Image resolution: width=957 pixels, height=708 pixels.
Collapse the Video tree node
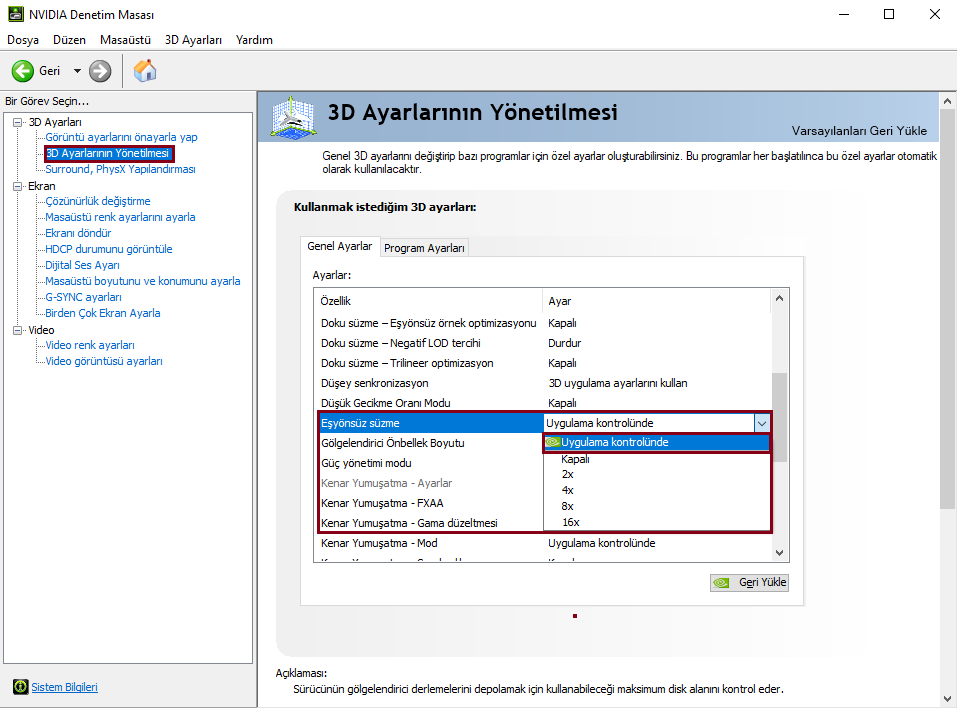pos(18,330)
